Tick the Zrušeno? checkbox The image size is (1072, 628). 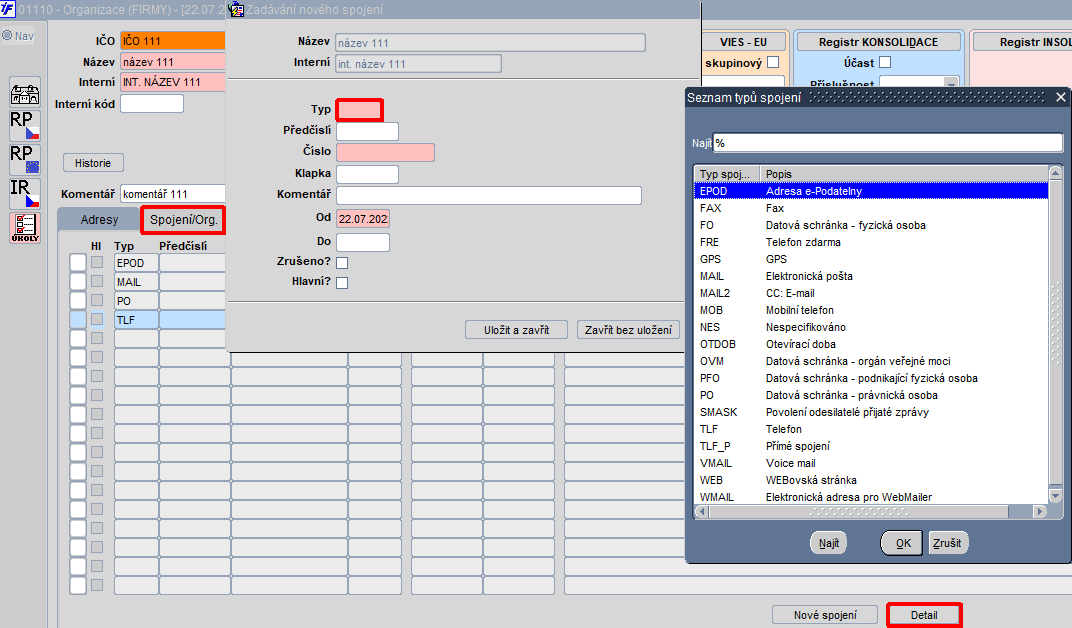[342, 262]
